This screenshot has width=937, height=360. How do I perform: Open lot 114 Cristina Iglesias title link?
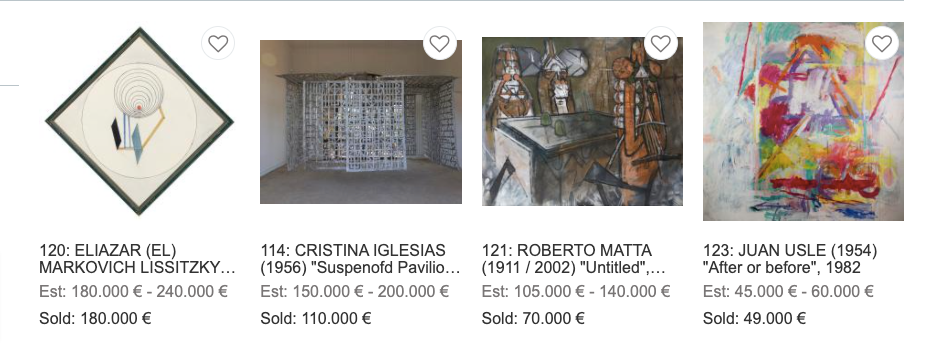point(360,259)
